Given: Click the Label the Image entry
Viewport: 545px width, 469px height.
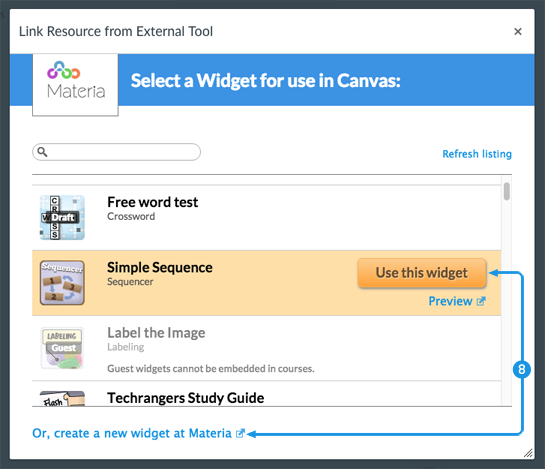Looking at the screenshot, I should pos(267,348).
